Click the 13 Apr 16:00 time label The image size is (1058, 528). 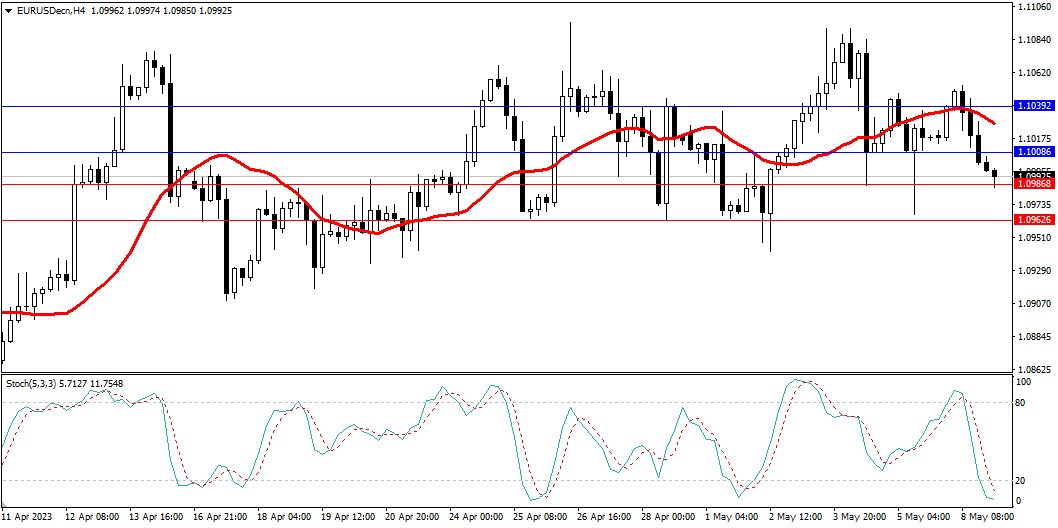pos(155,517)
